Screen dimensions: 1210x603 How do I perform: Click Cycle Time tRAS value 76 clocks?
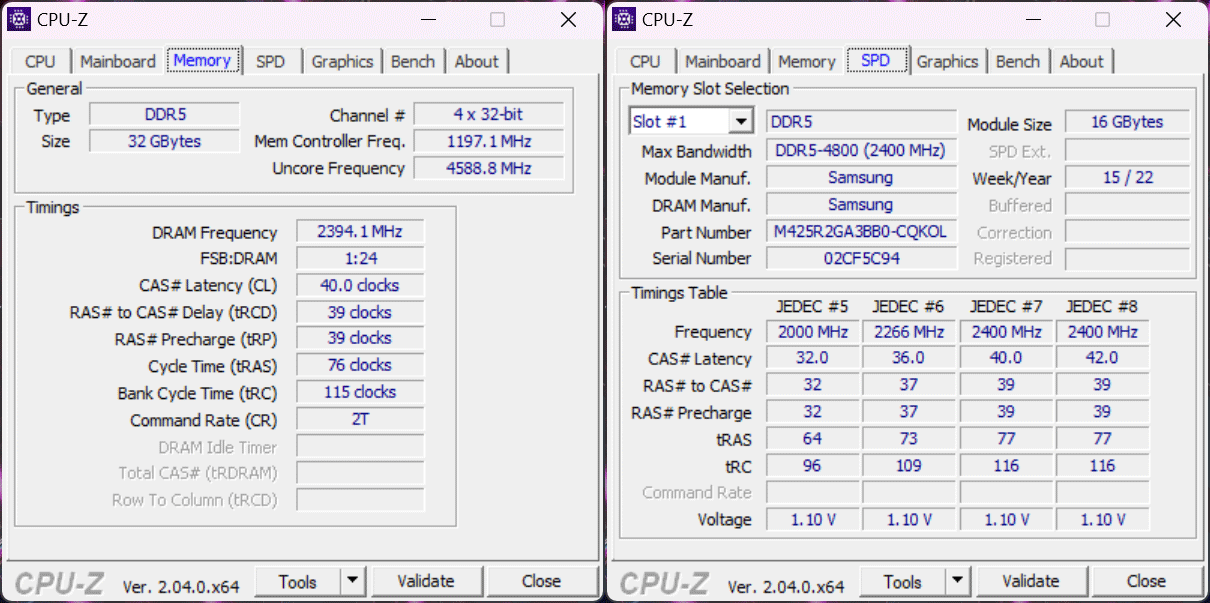[360, 365]
